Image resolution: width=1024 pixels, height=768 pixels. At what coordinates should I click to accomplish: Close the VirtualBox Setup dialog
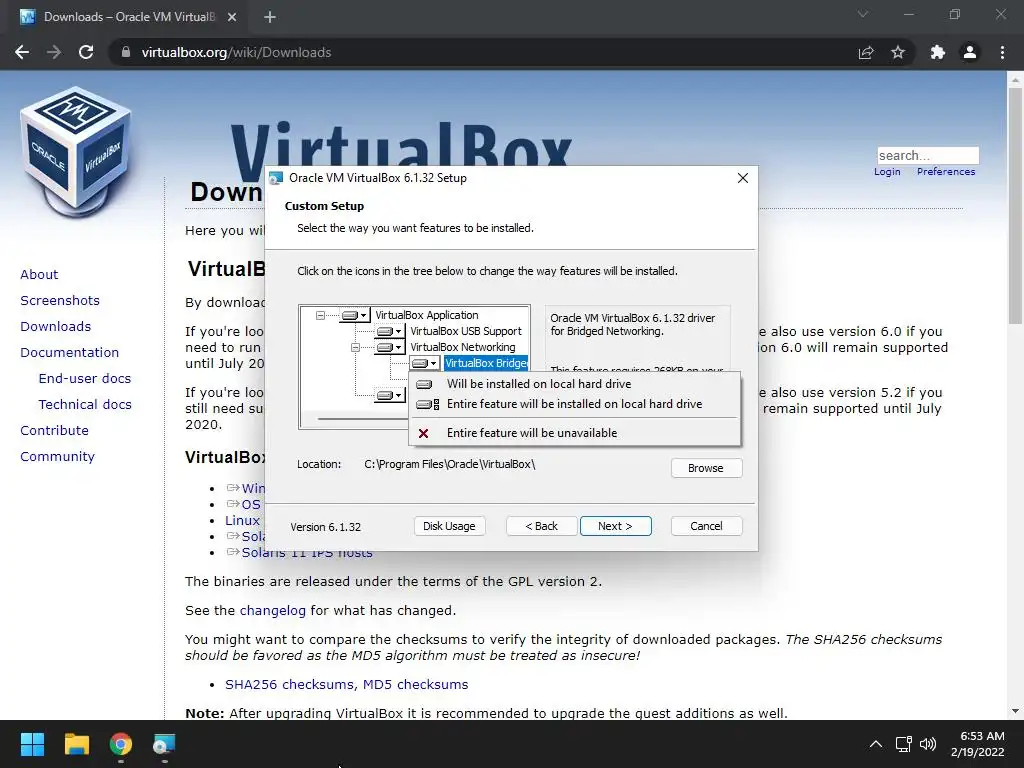(x=743, y=178)
